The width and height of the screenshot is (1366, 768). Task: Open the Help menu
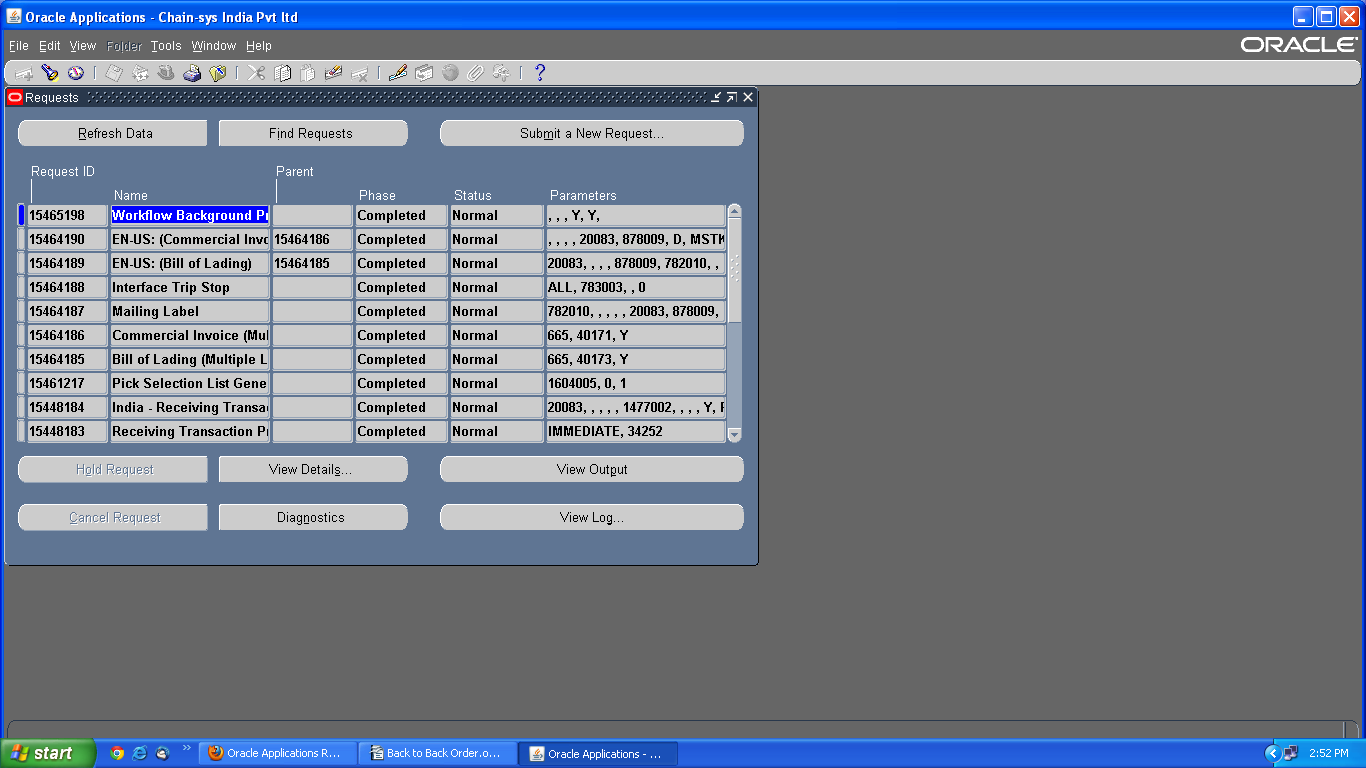tap(259, 46)
